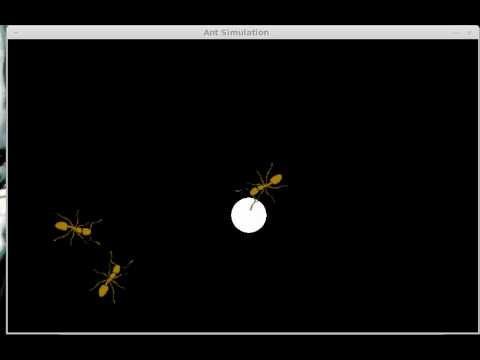
Task: Click the white circle food source
Action: tap(249, 215)
